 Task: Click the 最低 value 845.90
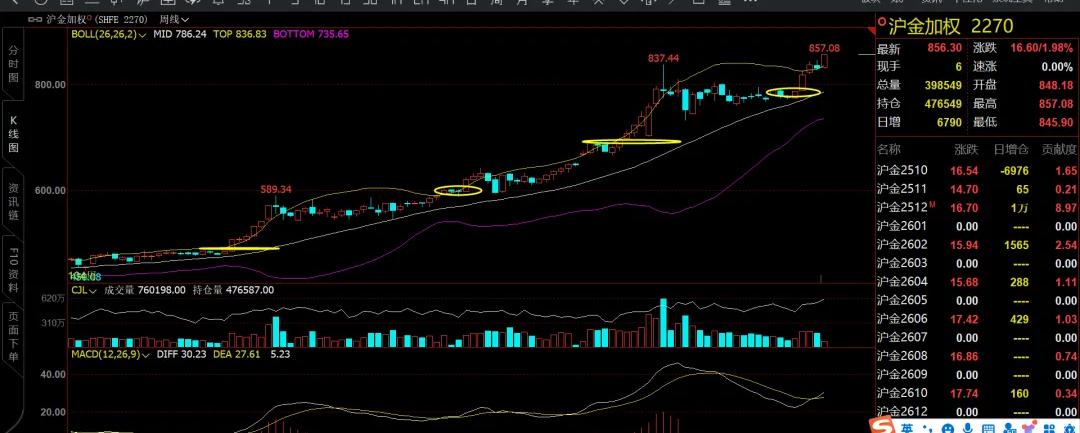click(1055, 122)
